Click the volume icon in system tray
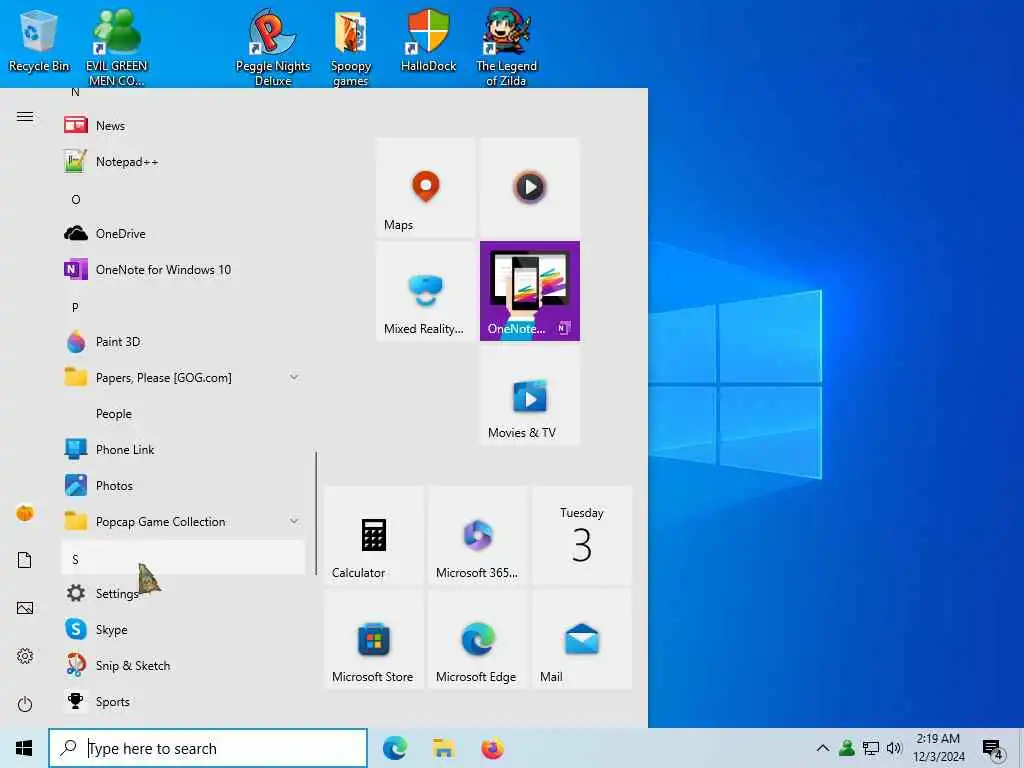 click(x=893, y=748)
